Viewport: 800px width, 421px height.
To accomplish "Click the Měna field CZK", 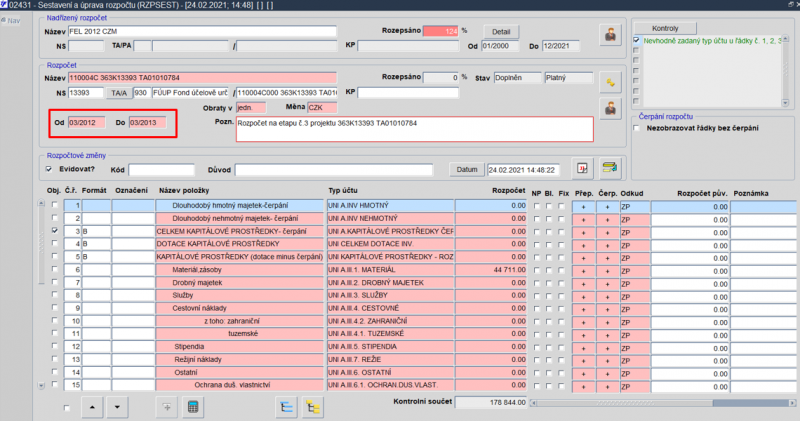I will pos(322,108).
